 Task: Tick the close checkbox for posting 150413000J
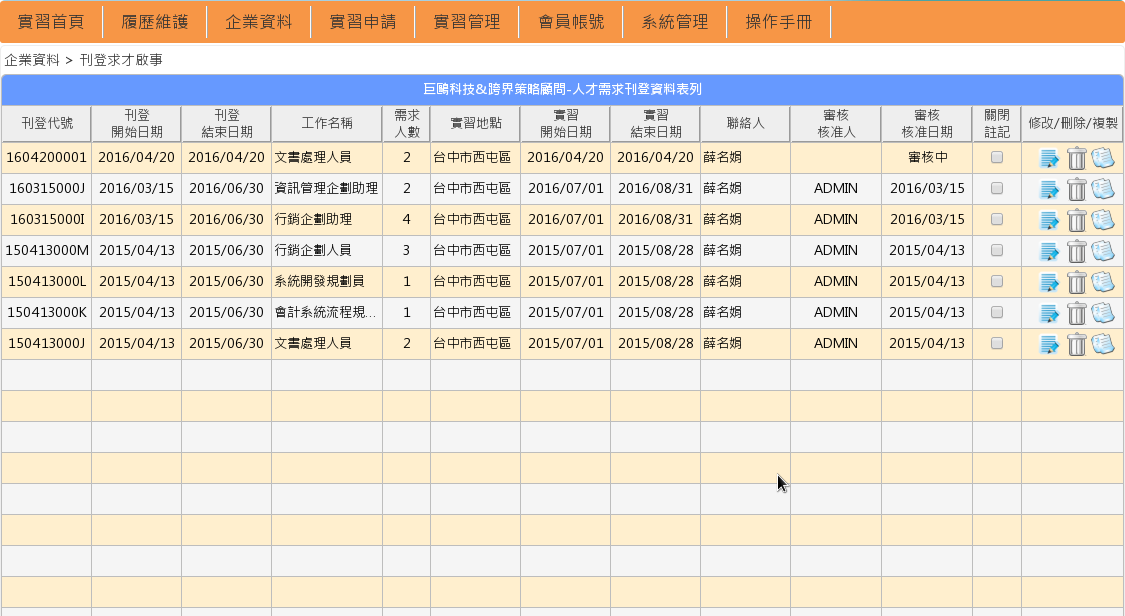997,343
